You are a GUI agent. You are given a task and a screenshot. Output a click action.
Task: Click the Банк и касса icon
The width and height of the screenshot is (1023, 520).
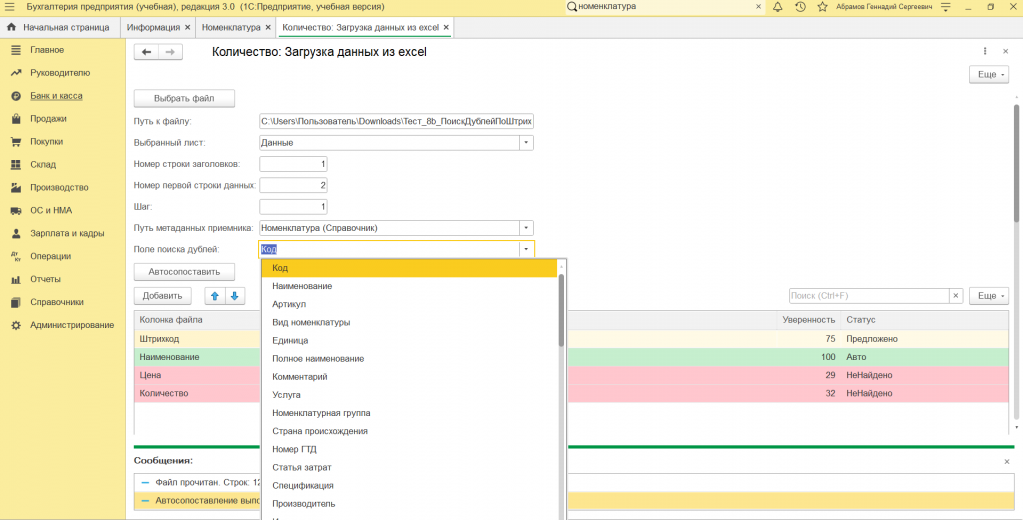(16, 96)
